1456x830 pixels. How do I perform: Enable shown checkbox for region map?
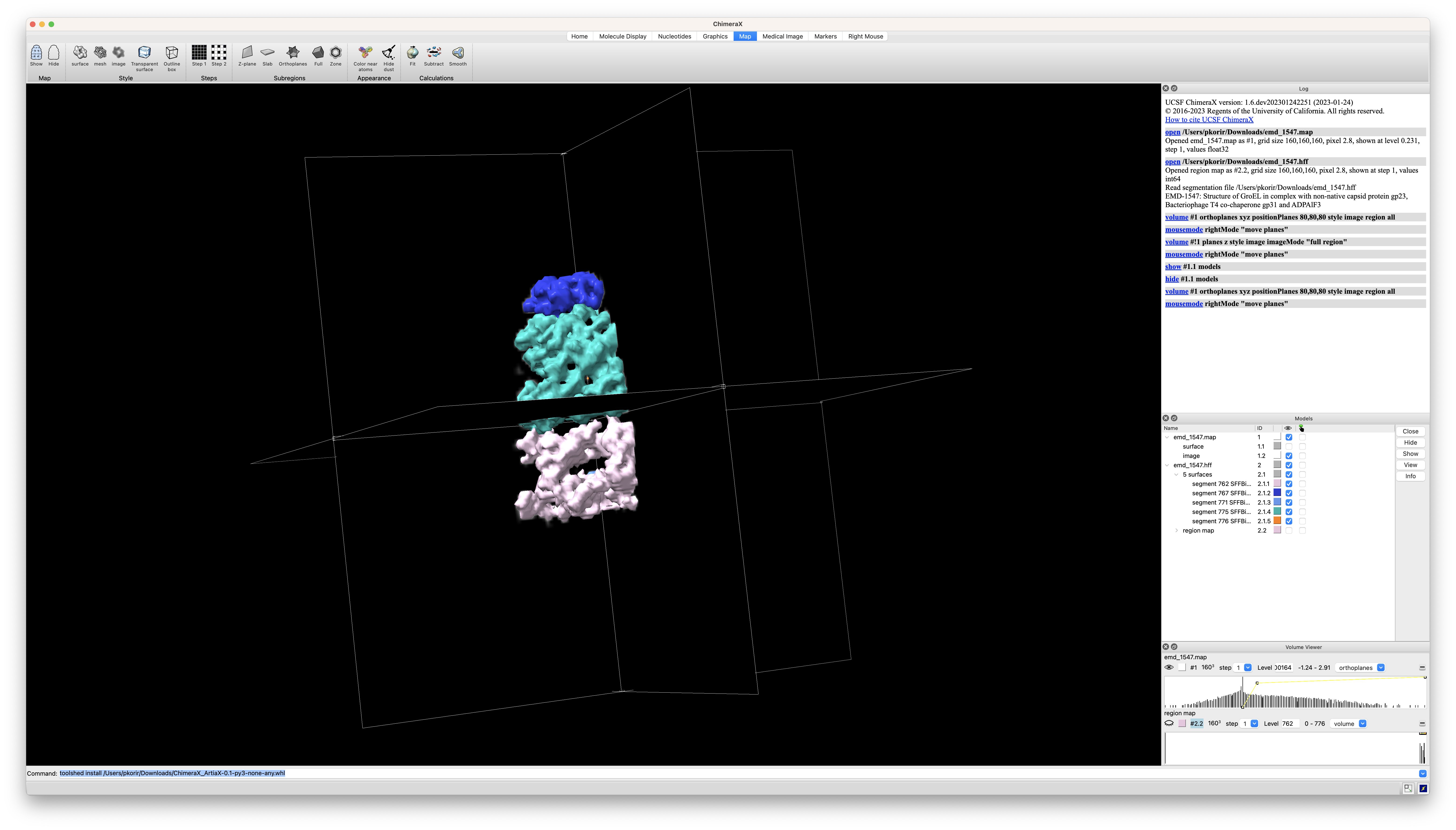click(x=1288, y=531)
